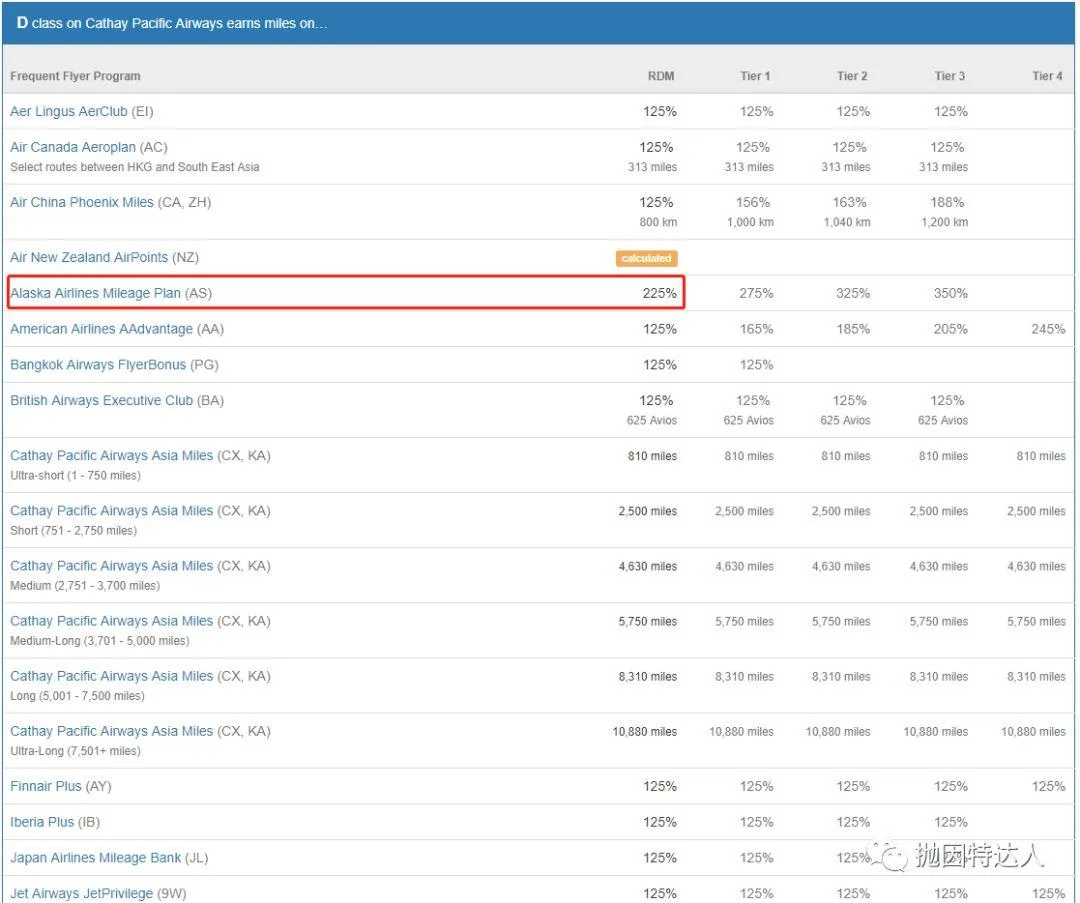Select the 245% American Airlines Tier 4 value
The width and height of the screenshot is (1080, 903).
[x=1048, y=329]
